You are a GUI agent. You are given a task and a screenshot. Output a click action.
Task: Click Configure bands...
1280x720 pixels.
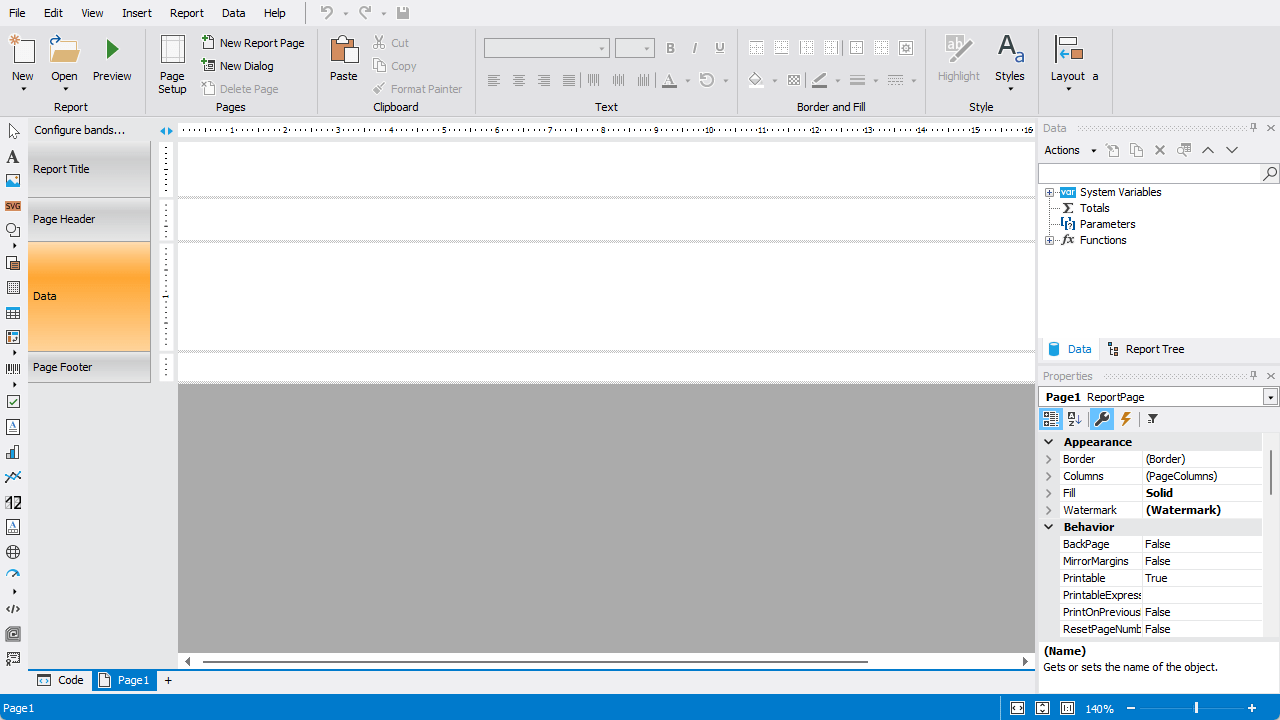[x=80, y=130]
